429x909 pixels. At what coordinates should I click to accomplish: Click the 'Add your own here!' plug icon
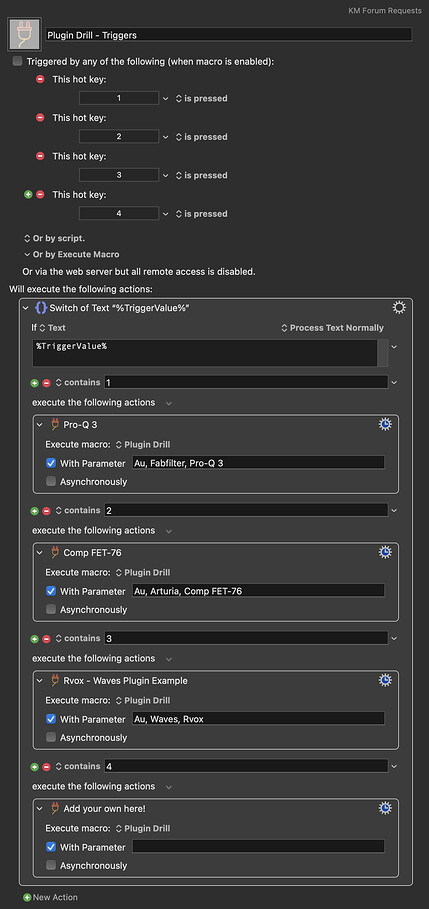click(55, 808)
